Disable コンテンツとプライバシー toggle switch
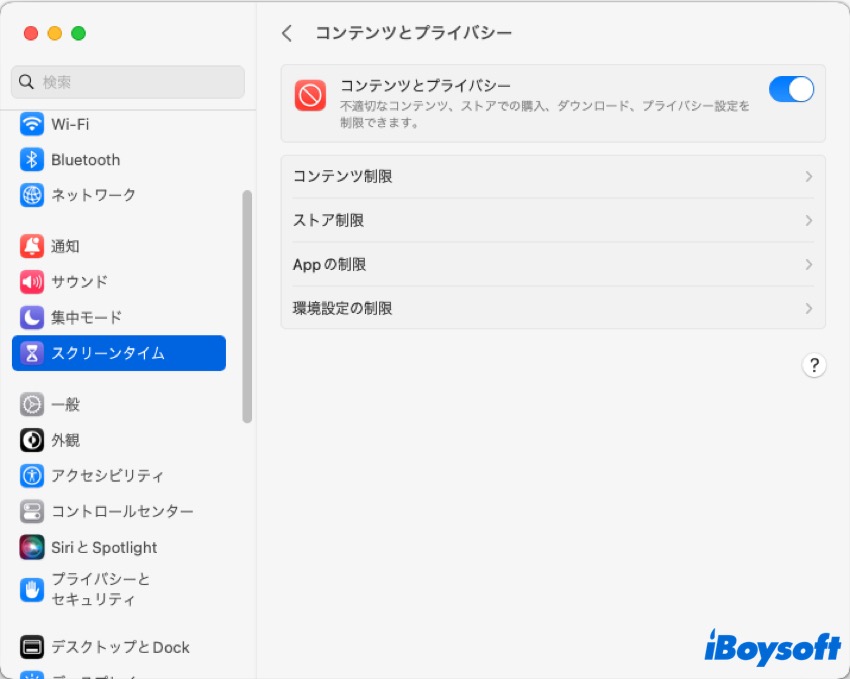Image resolution: width=850 pixels, height=679 pixels. (791, 89)
